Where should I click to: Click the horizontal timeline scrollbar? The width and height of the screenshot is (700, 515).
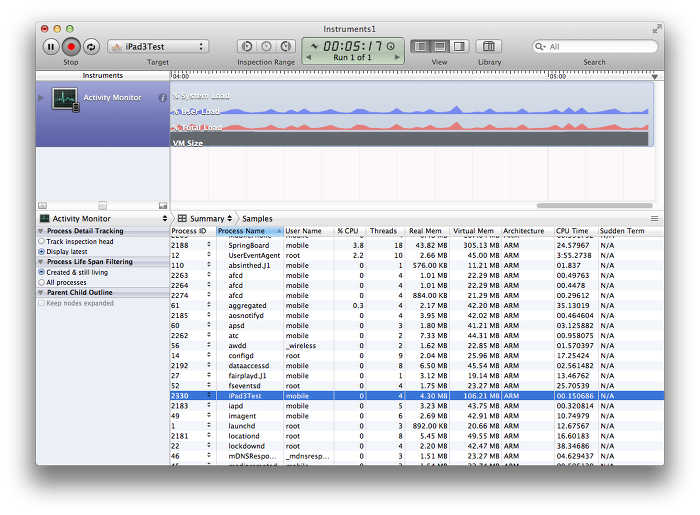594,206
